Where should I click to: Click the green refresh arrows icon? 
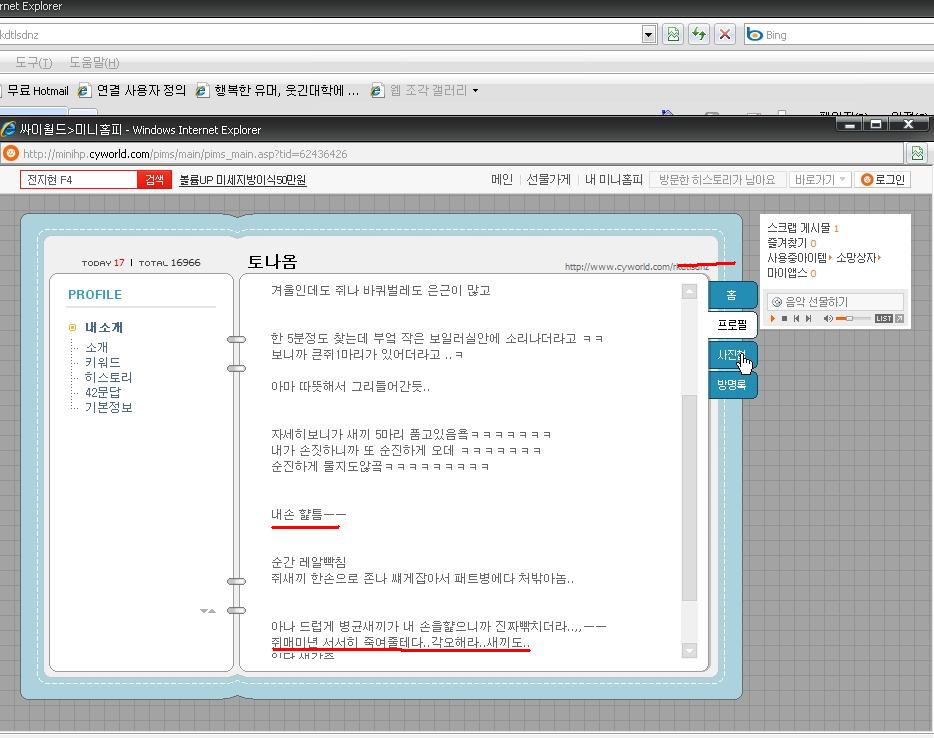point(699,35)
